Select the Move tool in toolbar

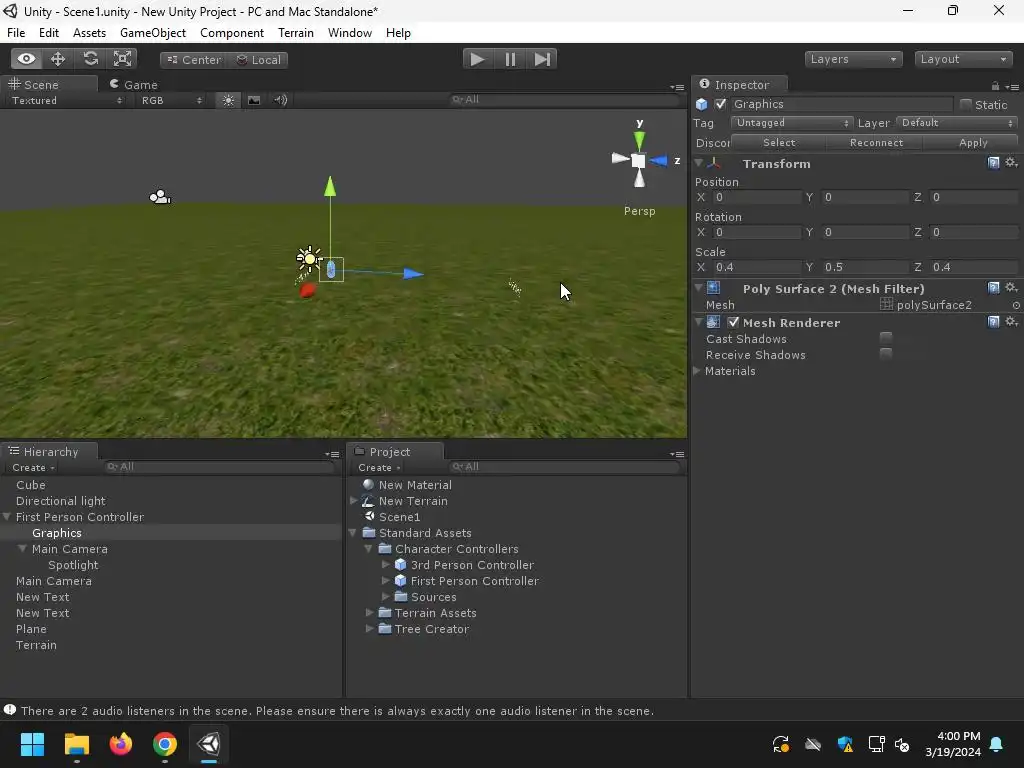click(58, 59)
